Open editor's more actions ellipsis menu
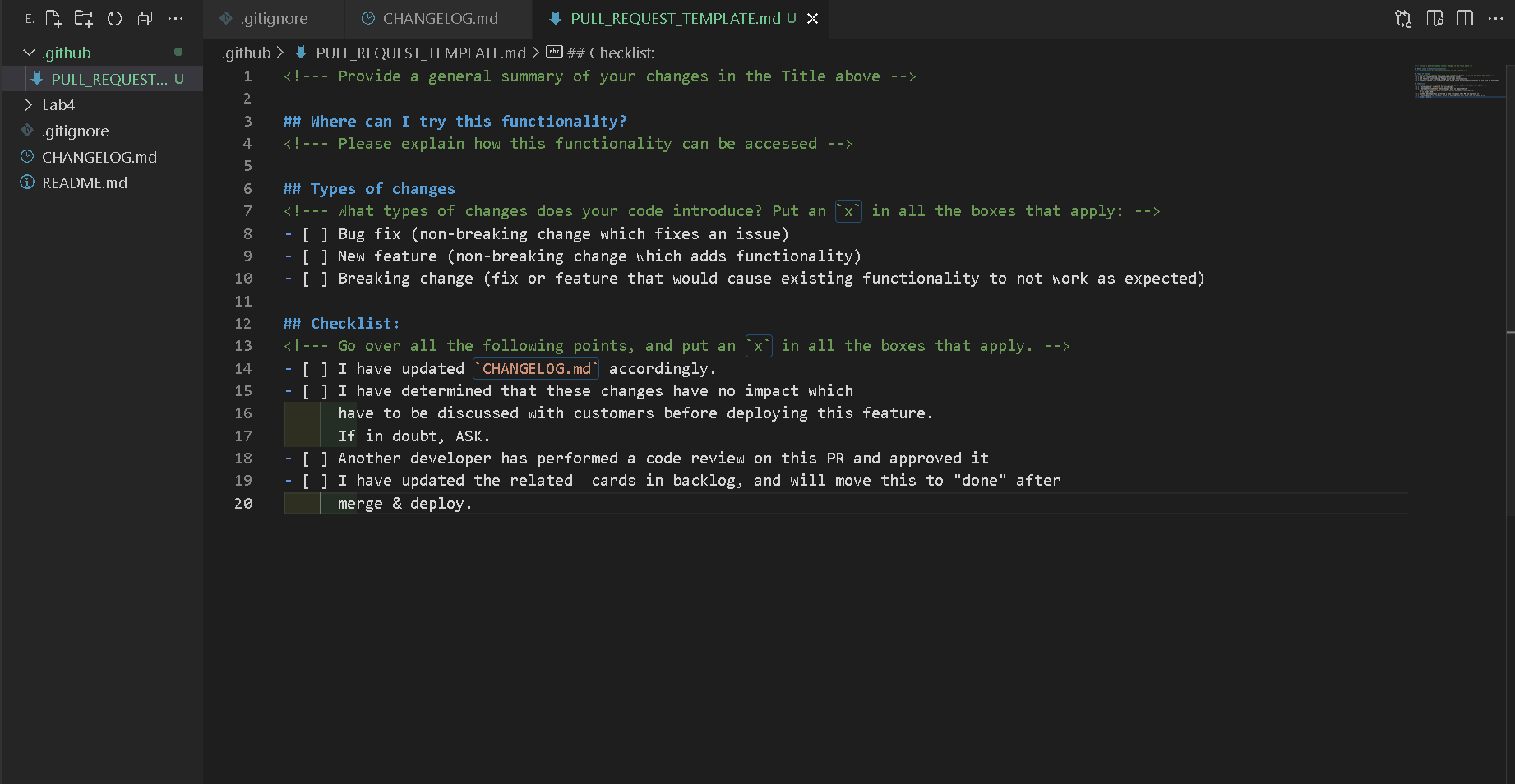This screenshot has height=784, width=1515. coord(1495,18)
